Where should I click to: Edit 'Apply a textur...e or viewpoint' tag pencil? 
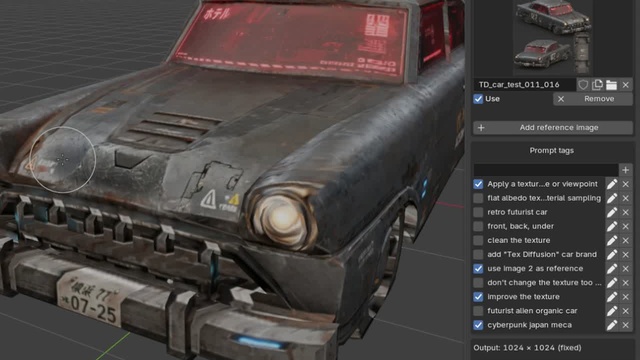coord(611,184)
